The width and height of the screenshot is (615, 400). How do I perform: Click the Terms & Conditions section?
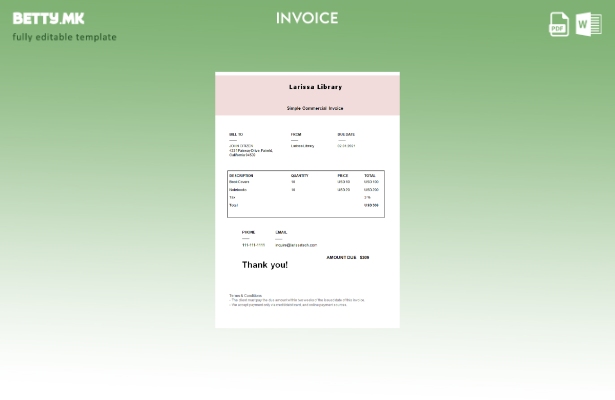coord(246,296)
